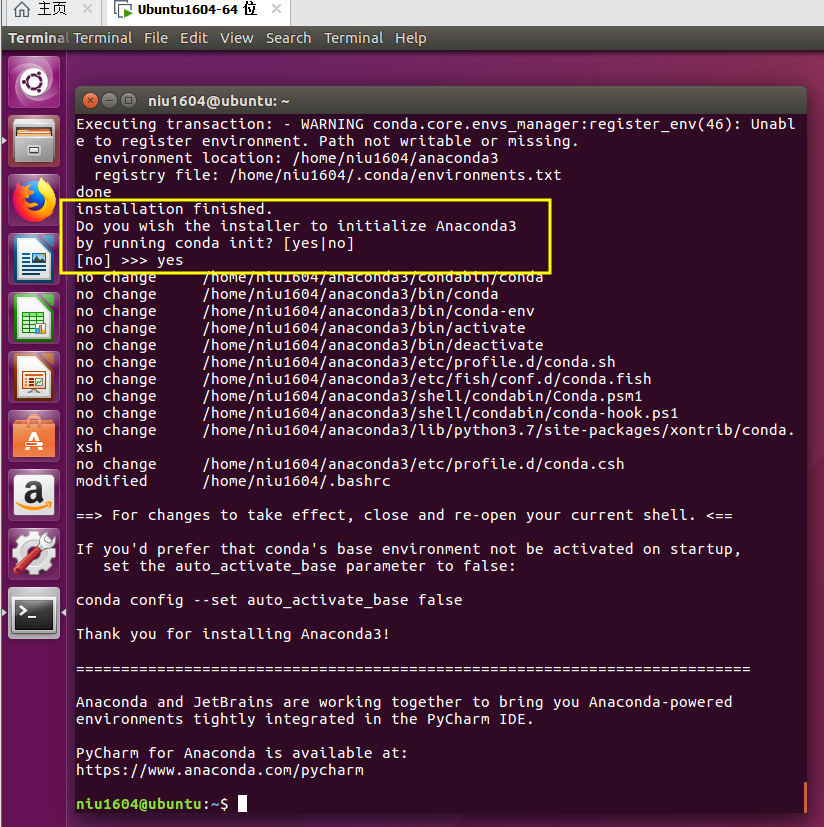
Task: Open the Ubuntu Dash search launcher
Action: [x=34, y=82]
